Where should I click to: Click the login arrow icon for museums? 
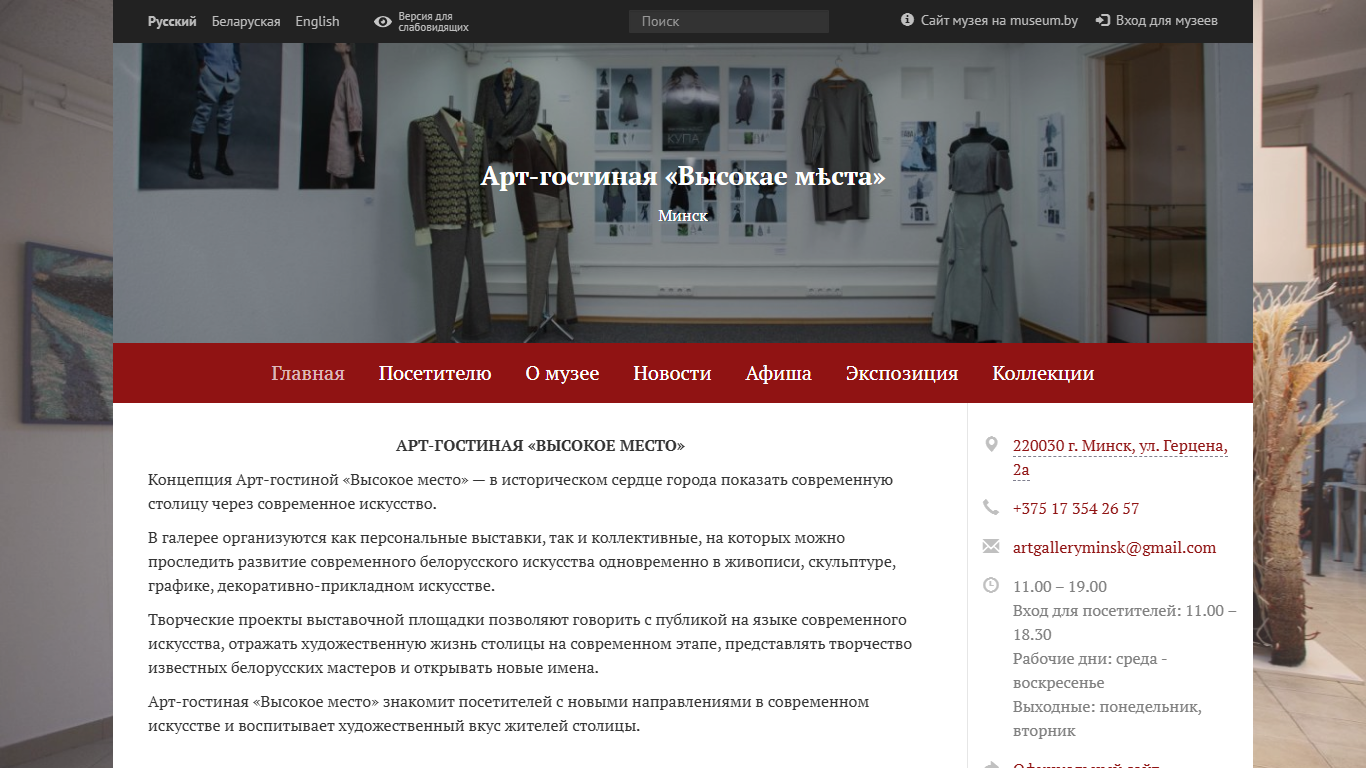click(x=1103, y=20)
